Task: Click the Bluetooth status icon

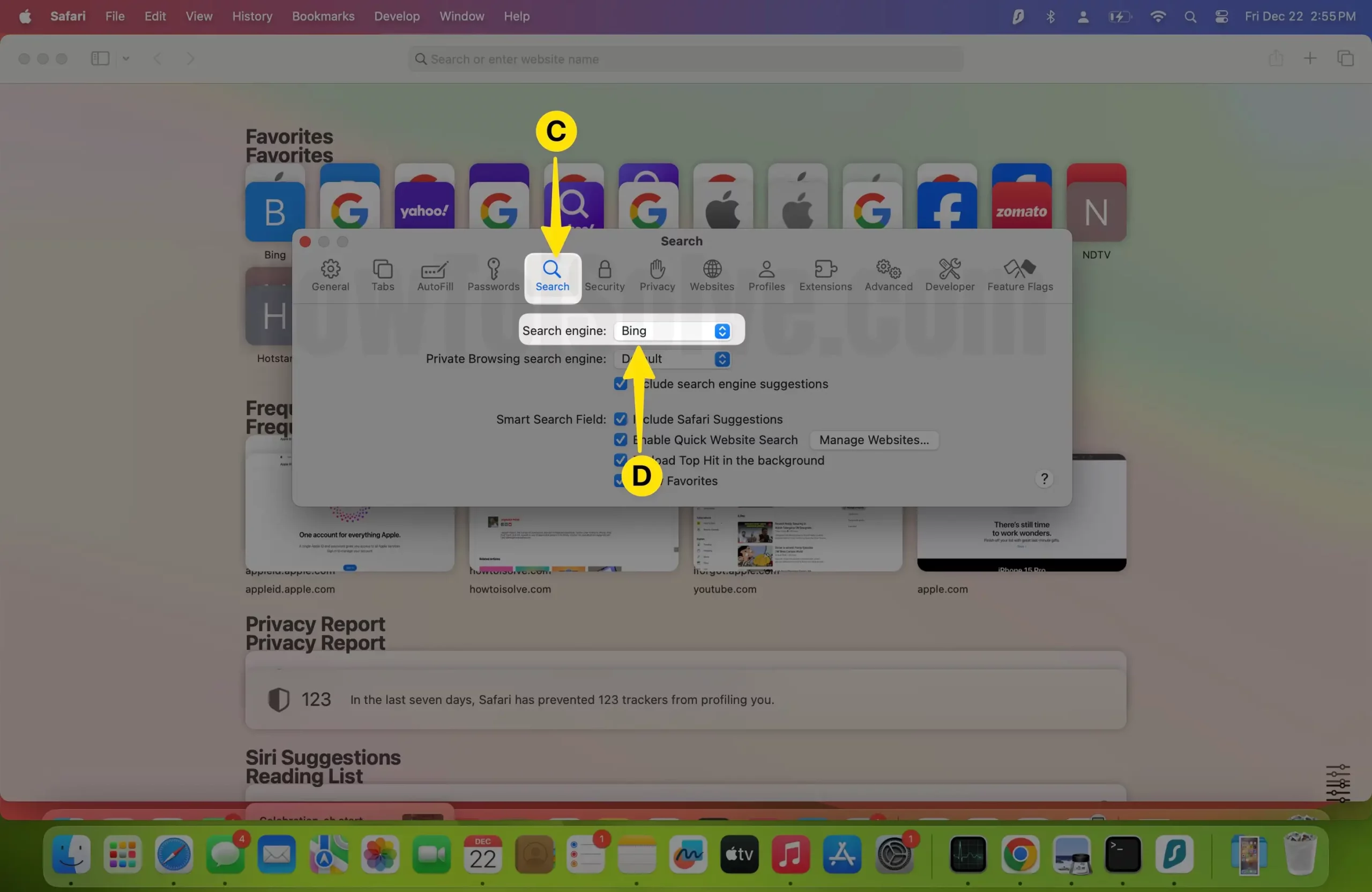Action: pyautogui.click(x=1050, y=16)
